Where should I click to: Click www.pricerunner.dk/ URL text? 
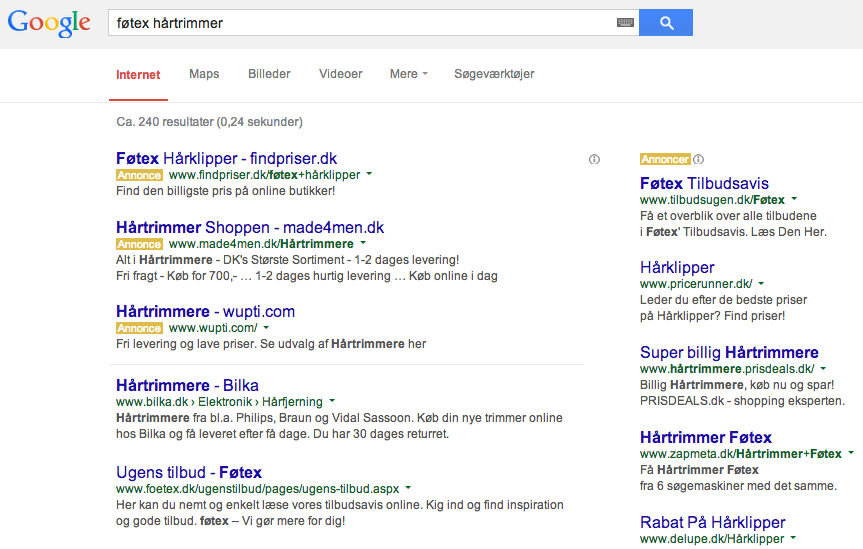coord(696,284)
